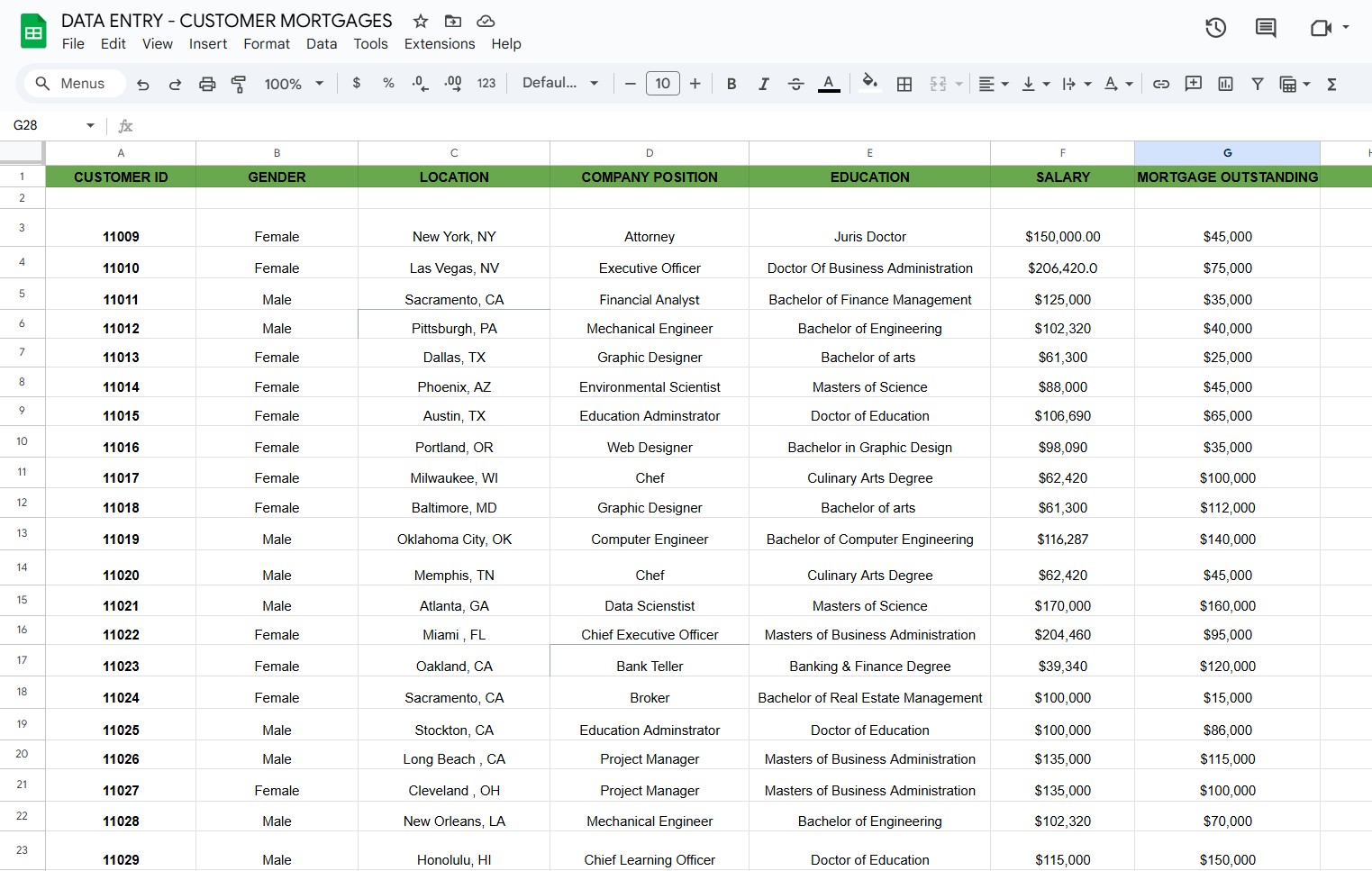Insert a comment

(1194, 84)
